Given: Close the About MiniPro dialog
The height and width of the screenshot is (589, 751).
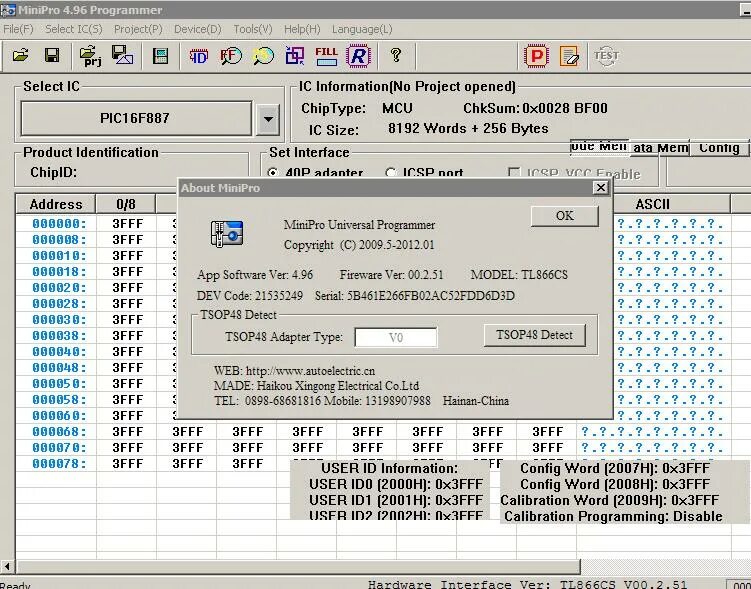Looking at the screenshot, I should (601, 188).
